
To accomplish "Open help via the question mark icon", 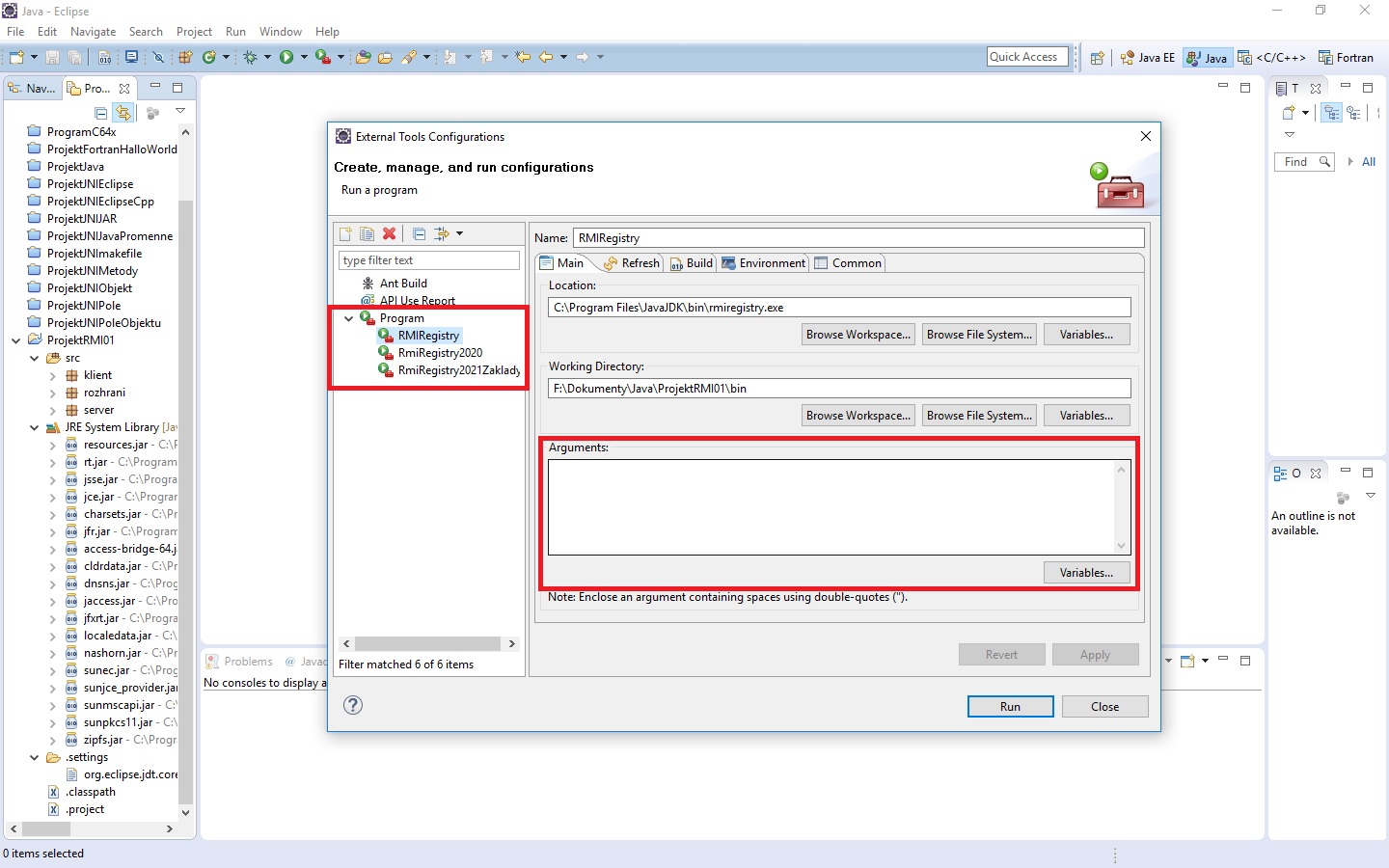I will (353, 705).
